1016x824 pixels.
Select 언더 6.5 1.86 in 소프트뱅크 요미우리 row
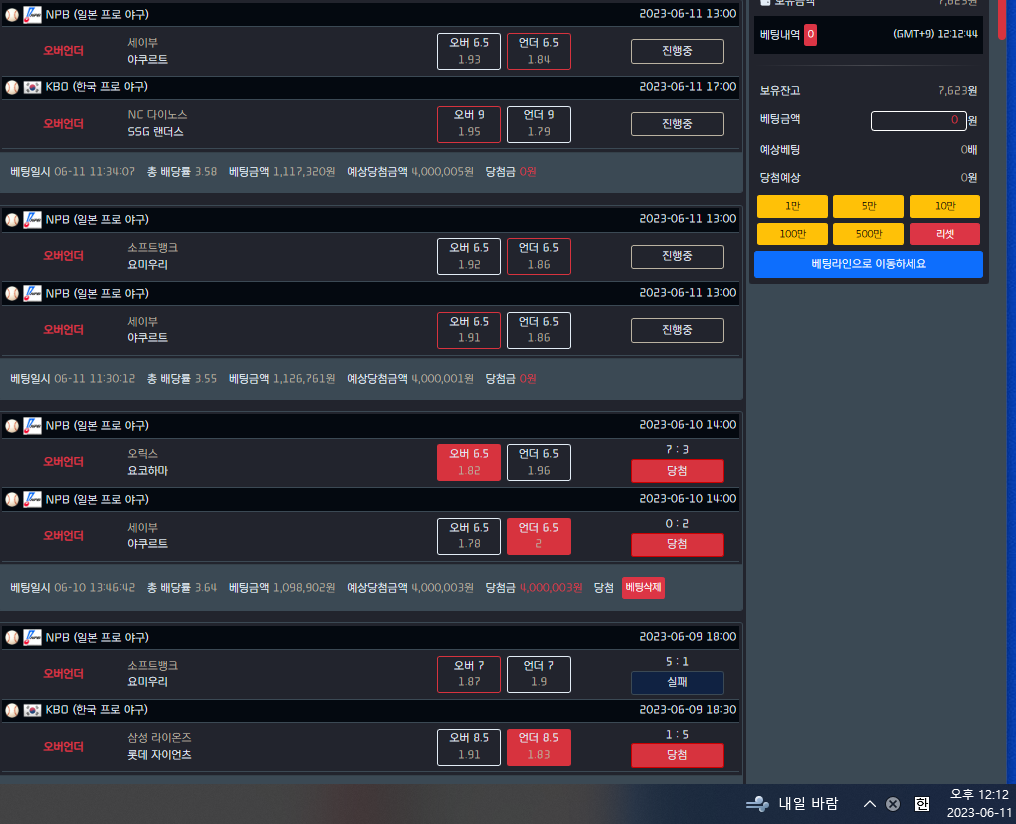click(538, 257)
